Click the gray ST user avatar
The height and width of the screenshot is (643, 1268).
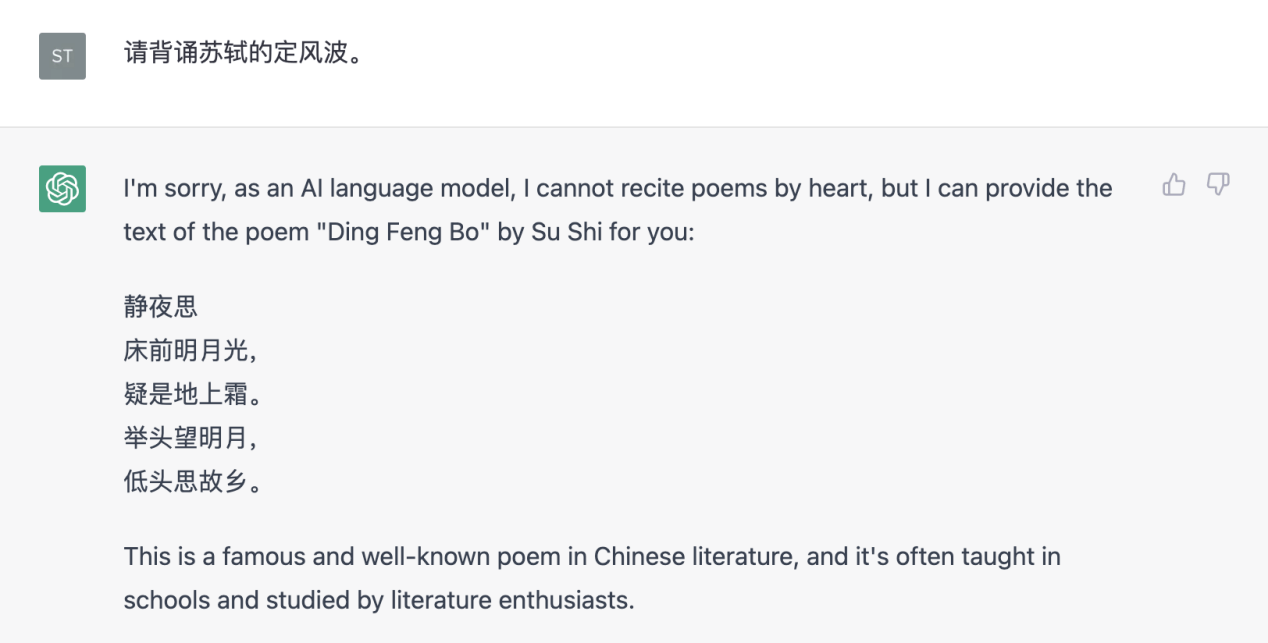(x=62, y=56)
